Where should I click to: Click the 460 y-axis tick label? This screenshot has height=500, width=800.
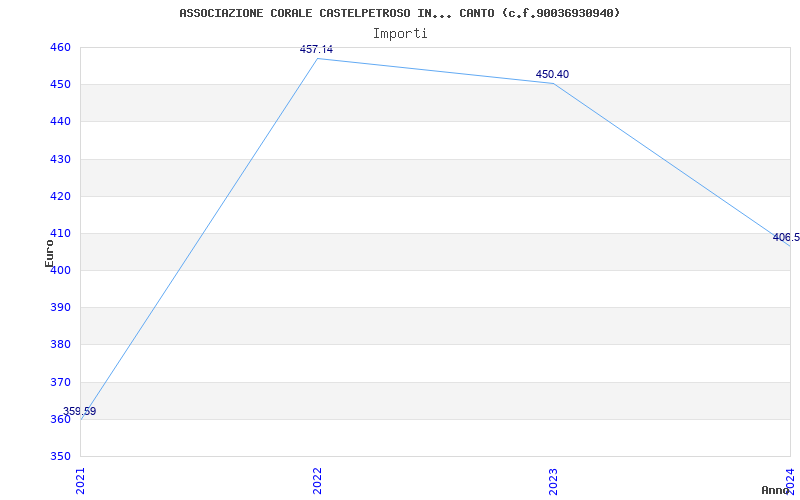(60, 47)
